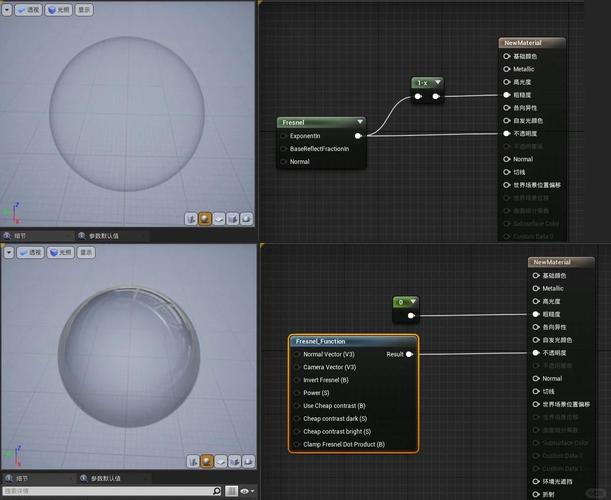Select the lower NewMaterial node title

552,262
